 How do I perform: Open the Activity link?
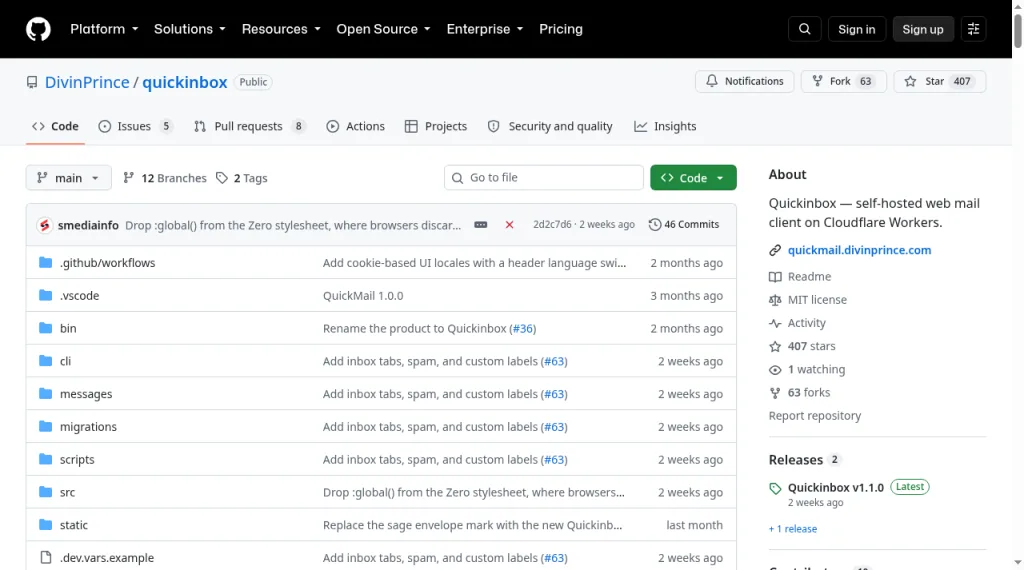coord(807,323)
